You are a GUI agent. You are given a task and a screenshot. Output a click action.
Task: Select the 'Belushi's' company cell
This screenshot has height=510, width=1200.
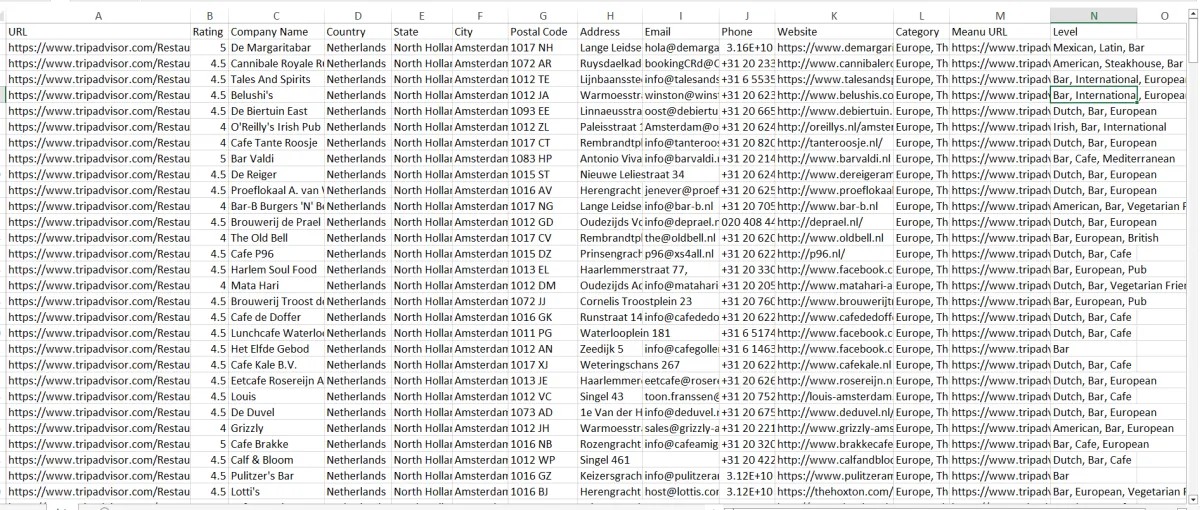275,95
